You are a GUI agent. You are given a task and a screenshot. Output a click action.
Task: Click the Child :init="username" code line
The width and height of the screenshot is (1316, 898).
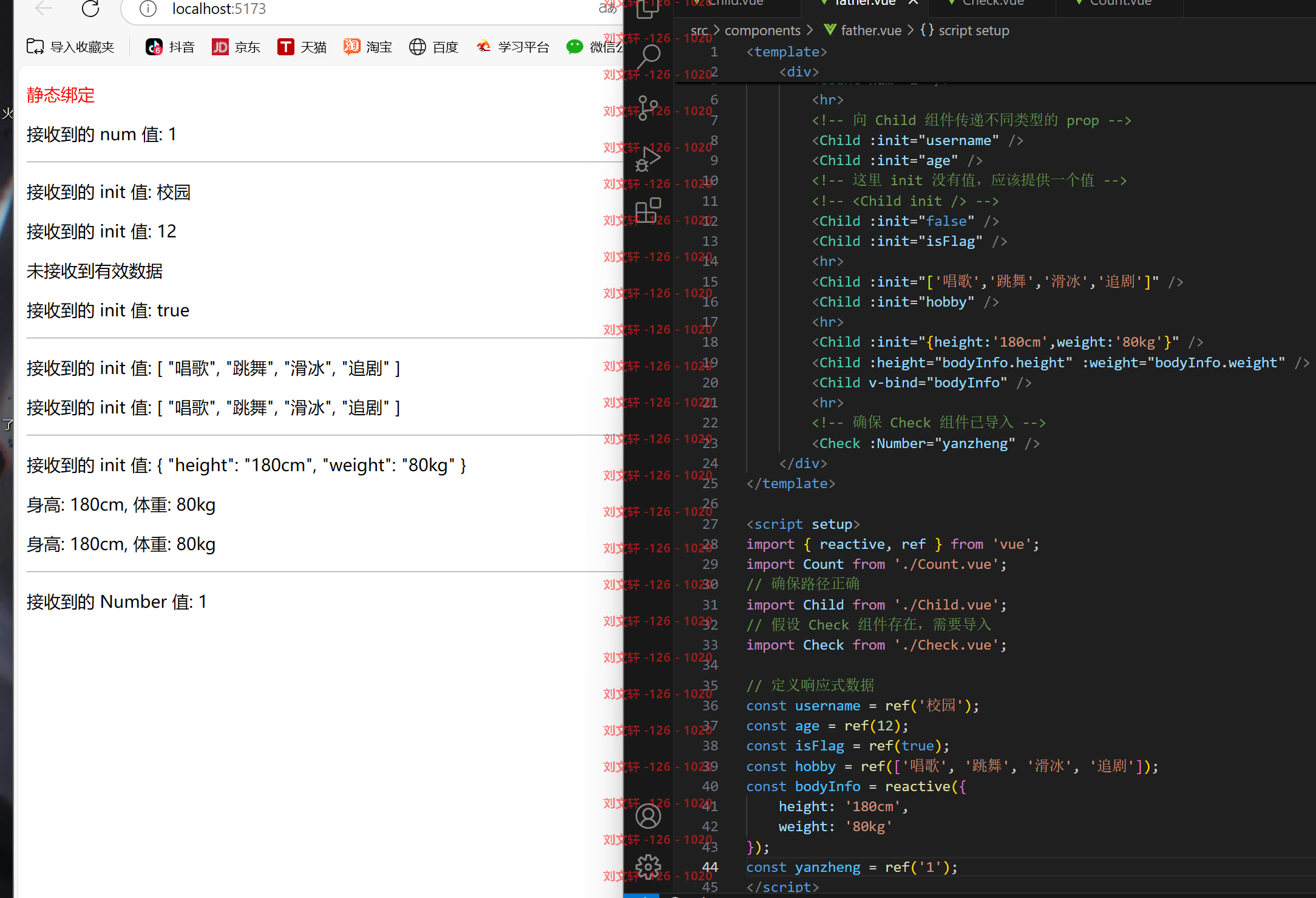[917, 140]
